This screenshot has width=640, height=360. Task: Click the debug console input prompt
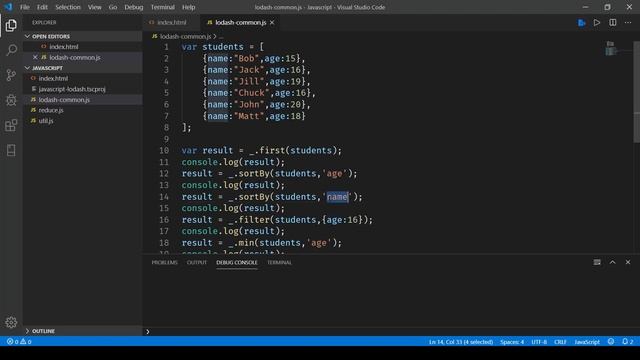point(392,331)
